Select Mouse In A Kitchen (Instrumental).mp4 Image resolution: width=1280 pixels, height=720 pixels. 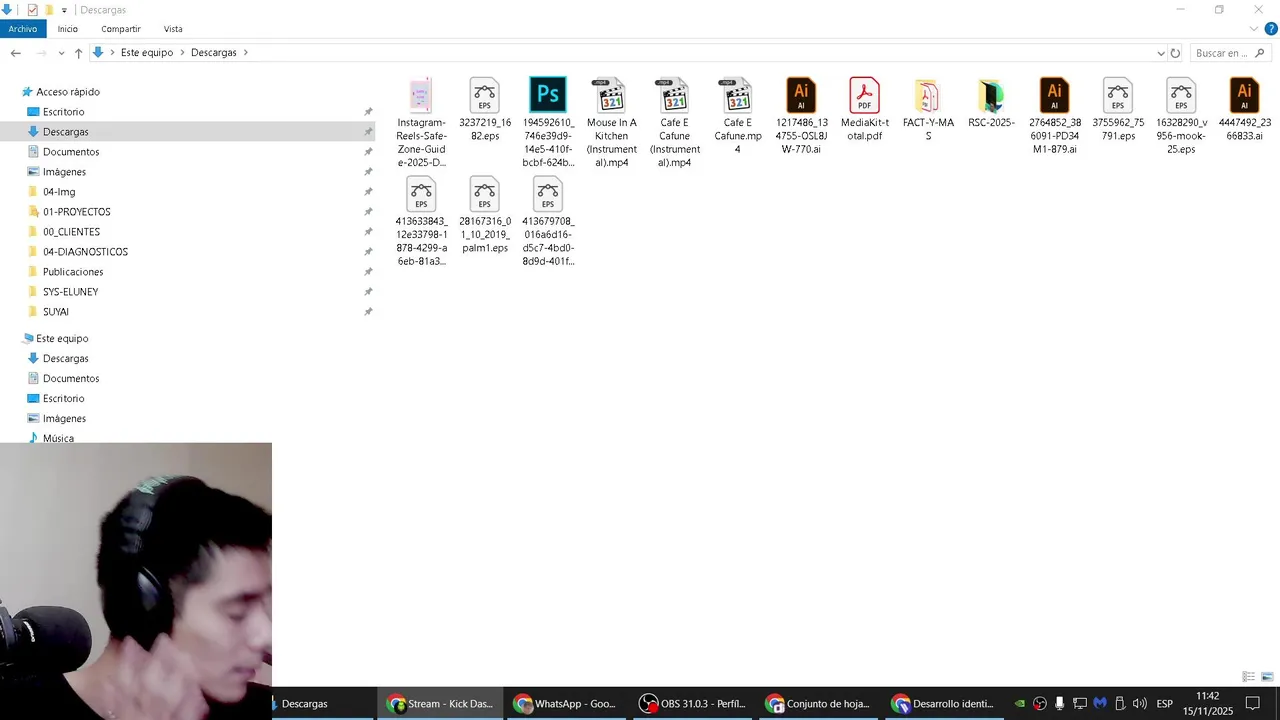[611, 122]
